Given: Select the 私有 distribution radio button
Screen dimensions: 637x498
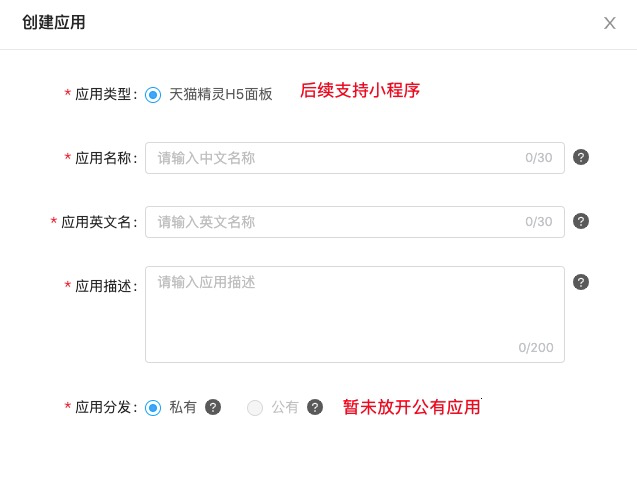Looking at the screenshot, I should [153, 407].
